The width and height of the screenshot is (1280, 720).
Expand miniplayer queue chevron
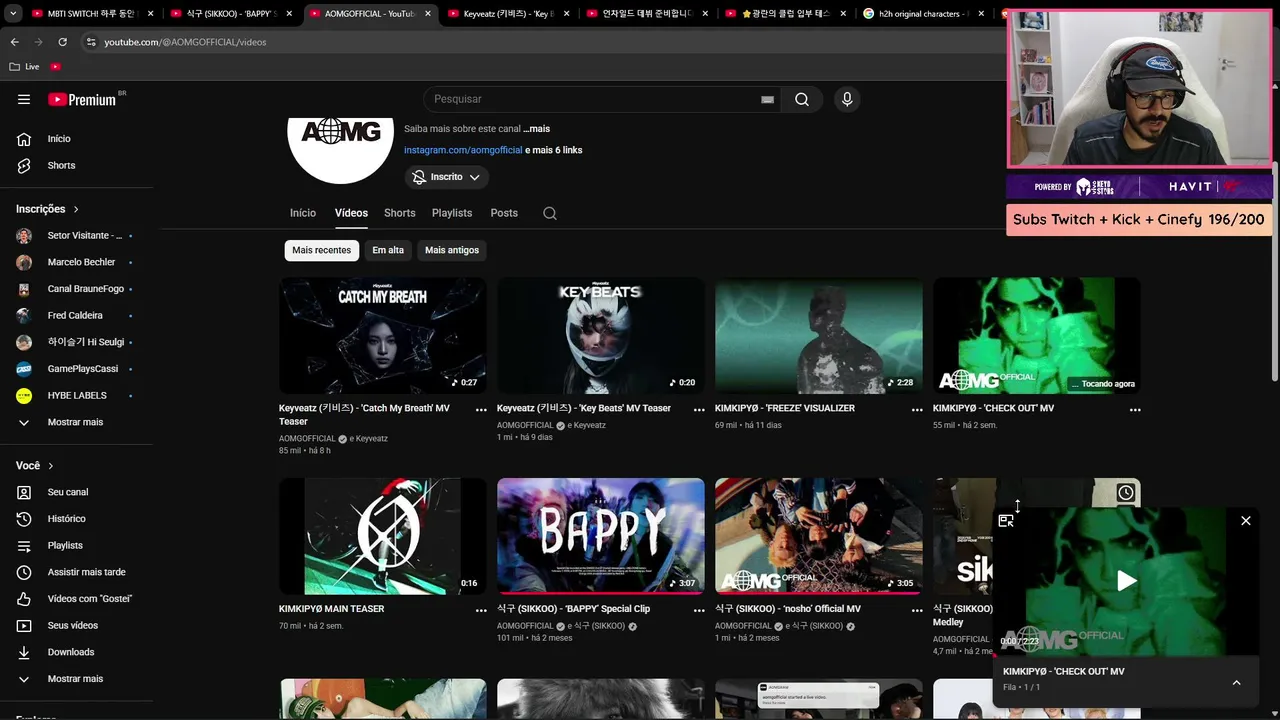[1236, 683]
